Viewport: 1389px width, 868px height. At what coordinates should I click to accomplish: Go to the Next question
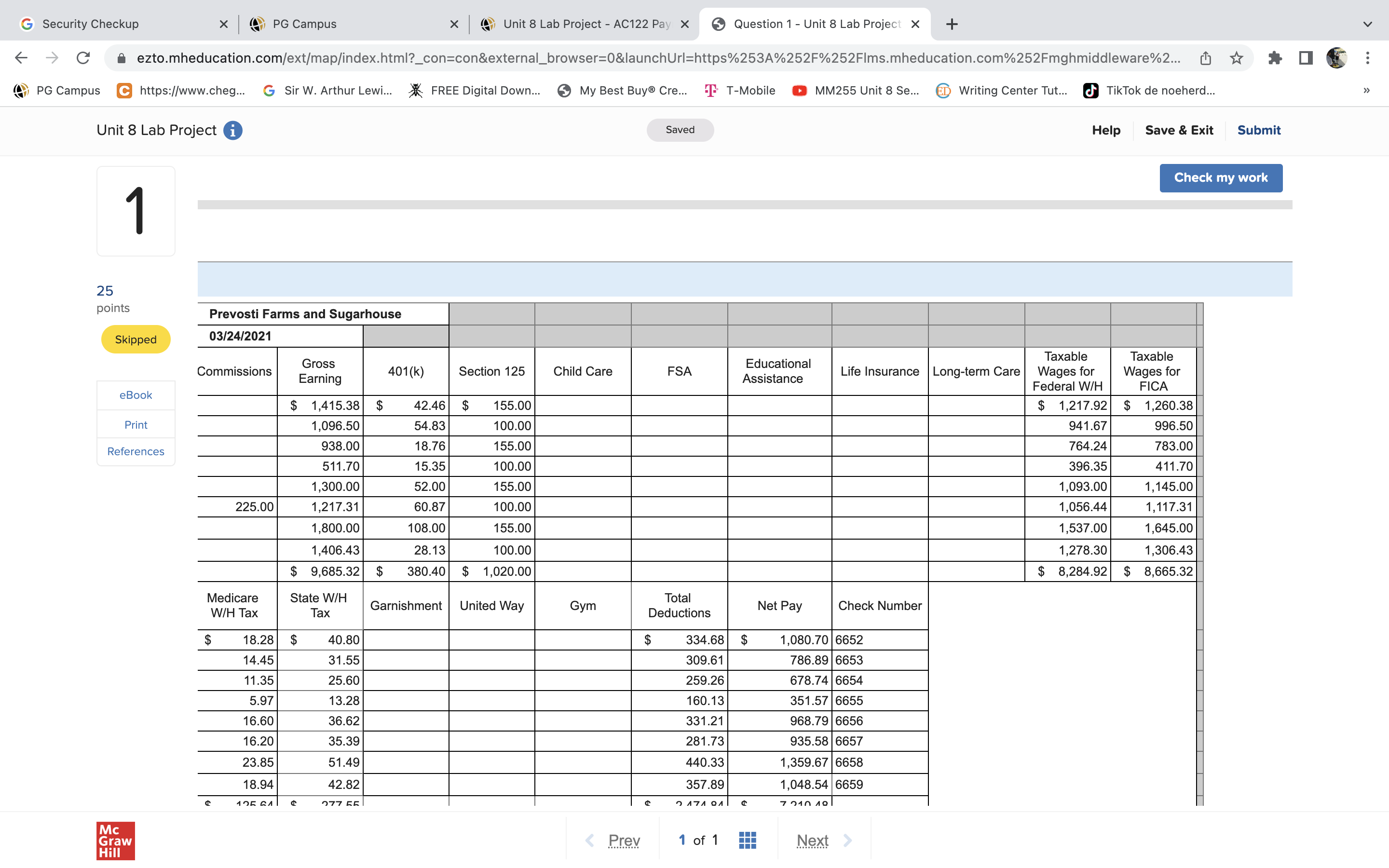click(x=812, y=840)
